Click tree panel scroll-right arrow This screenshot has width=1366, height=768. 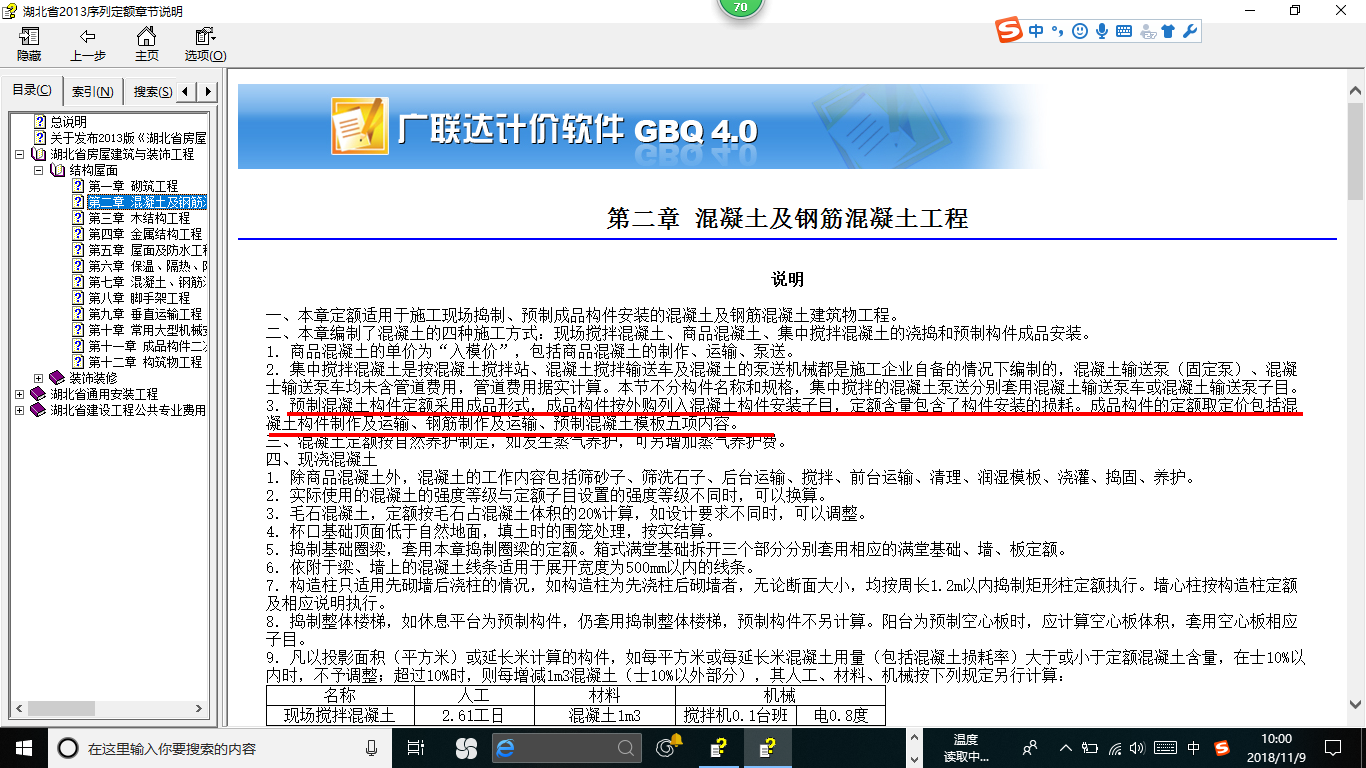tap(198, 710)
